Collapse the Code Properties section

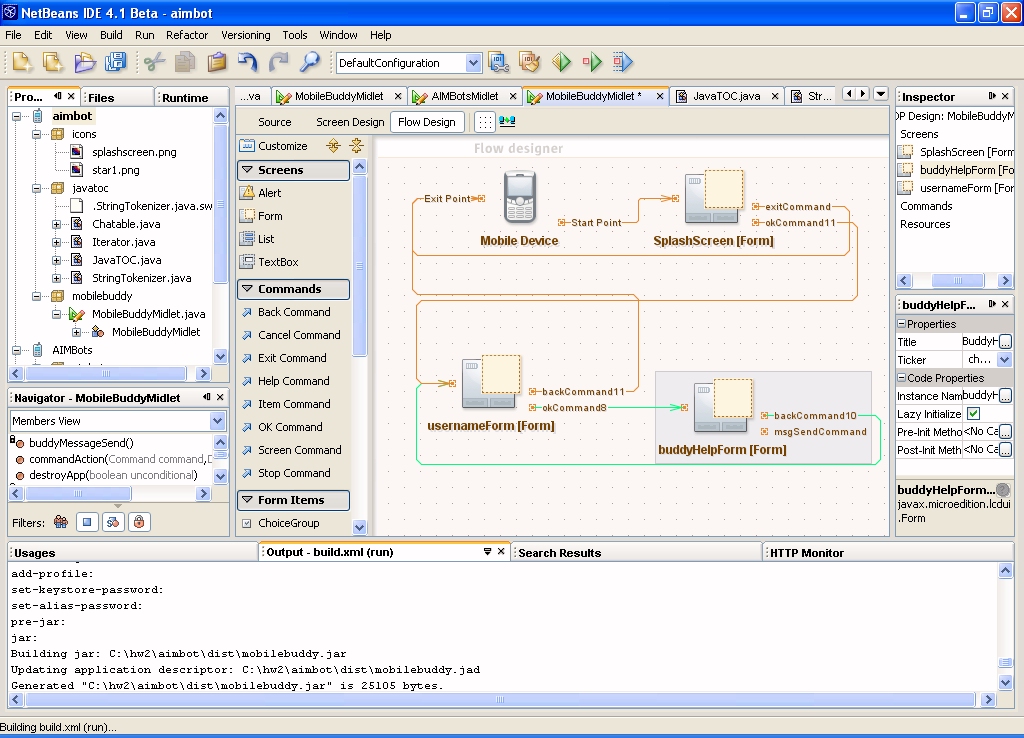(x=901, y=378)
